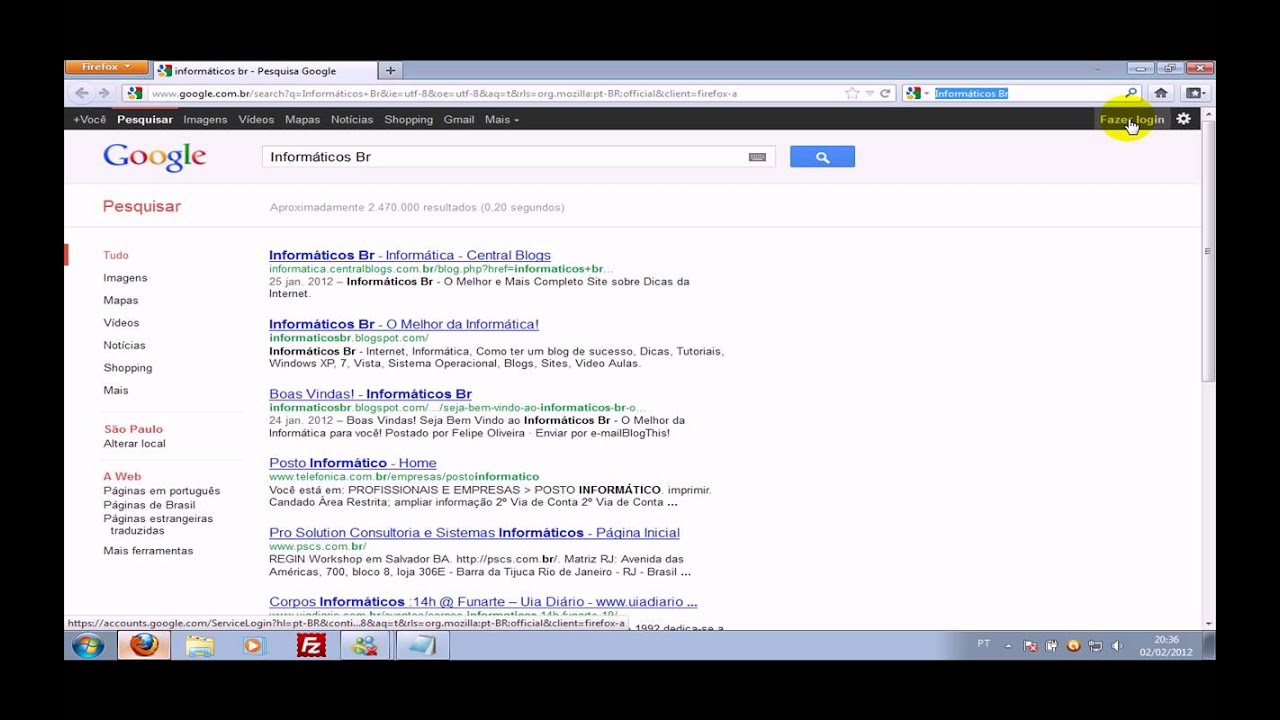
Task: Click the Google logo
Action: 154,157
